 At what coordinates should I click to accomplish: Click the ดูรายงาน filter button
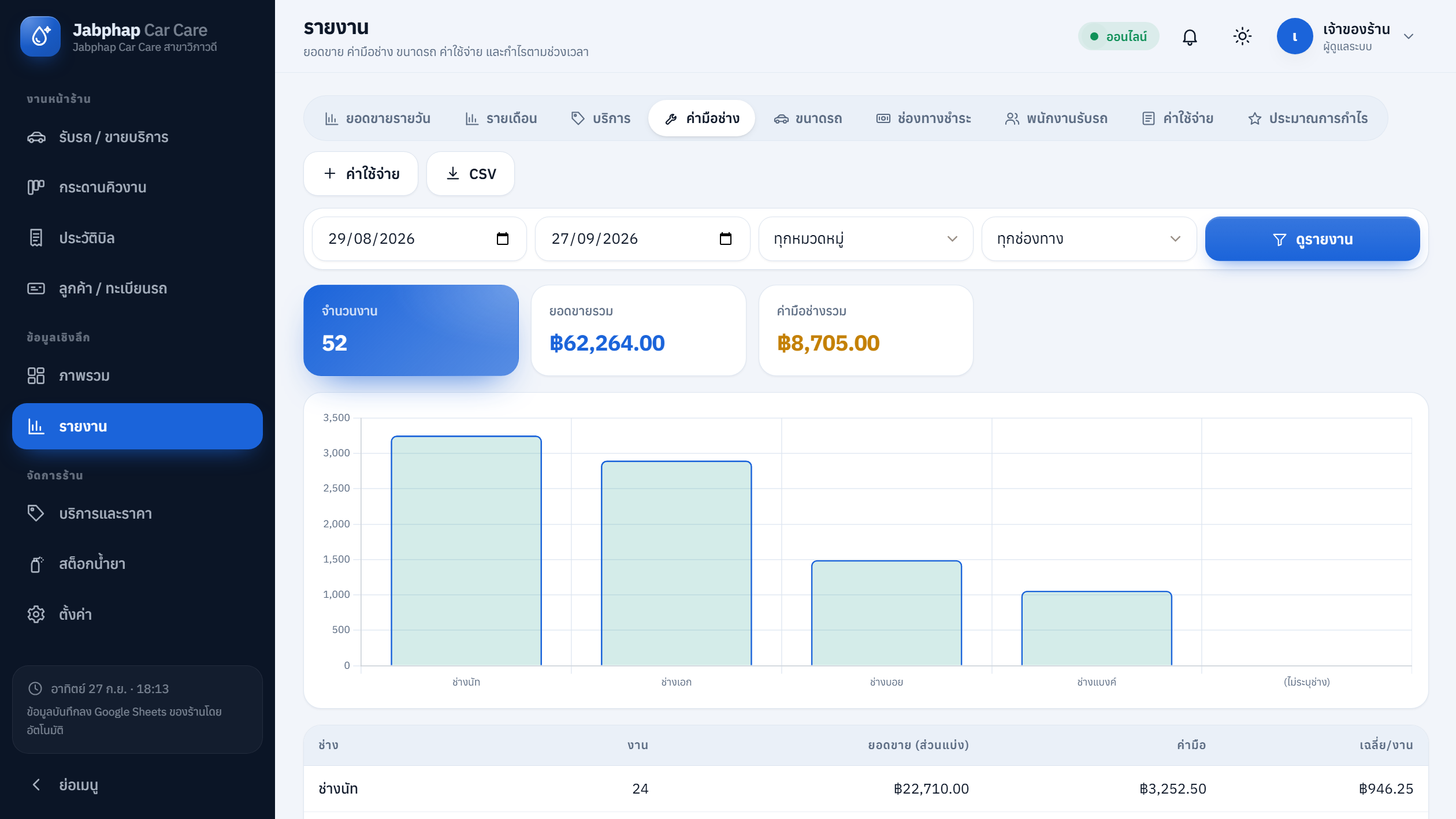click(x=1312, y=239)
